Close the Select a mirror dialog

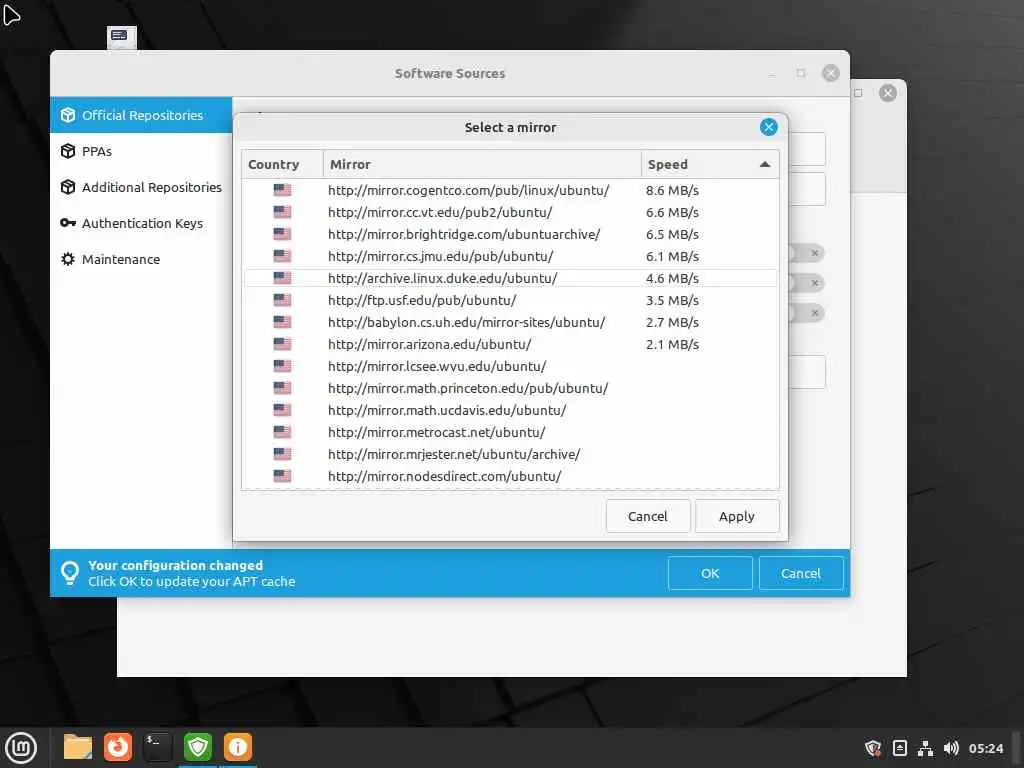(769, 127)
